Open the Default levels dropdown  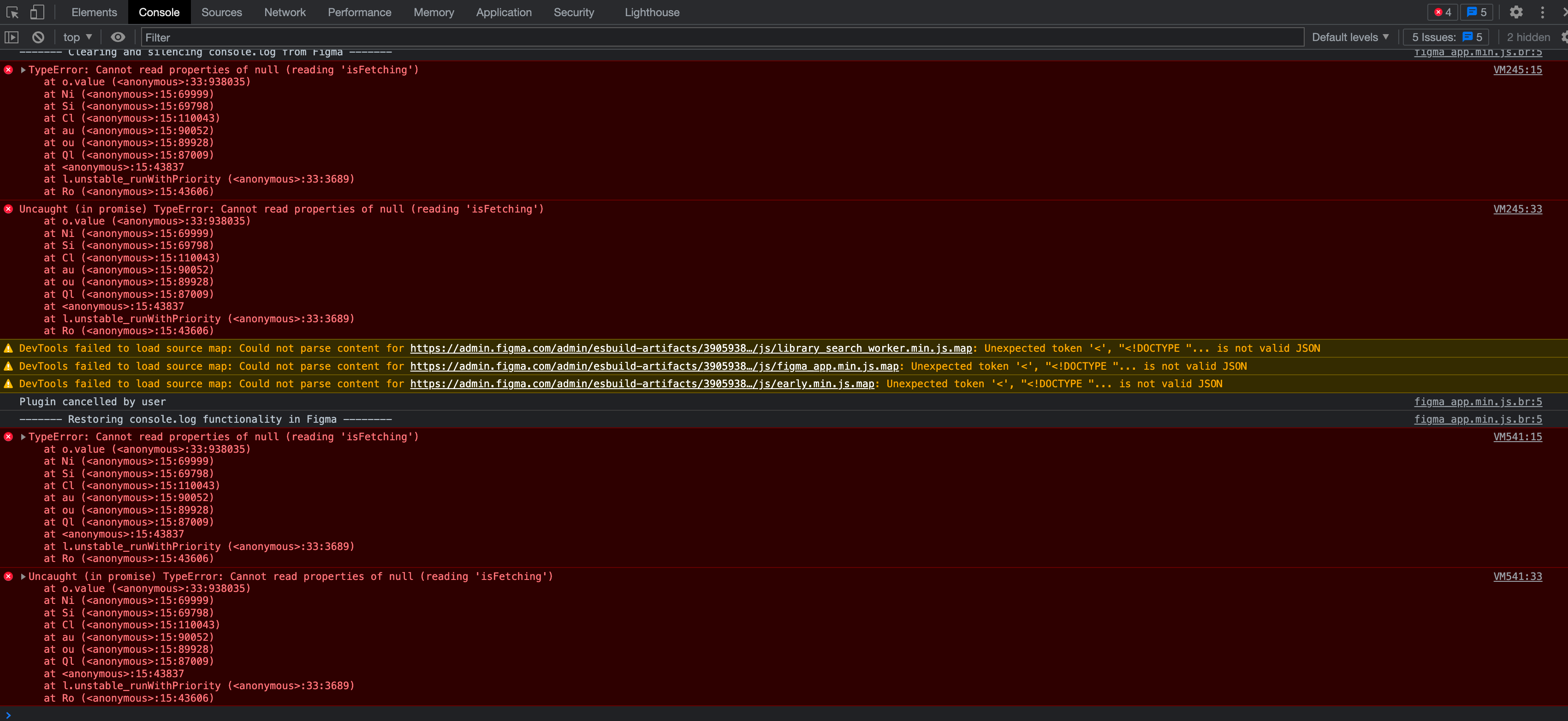coord(1350,37)
